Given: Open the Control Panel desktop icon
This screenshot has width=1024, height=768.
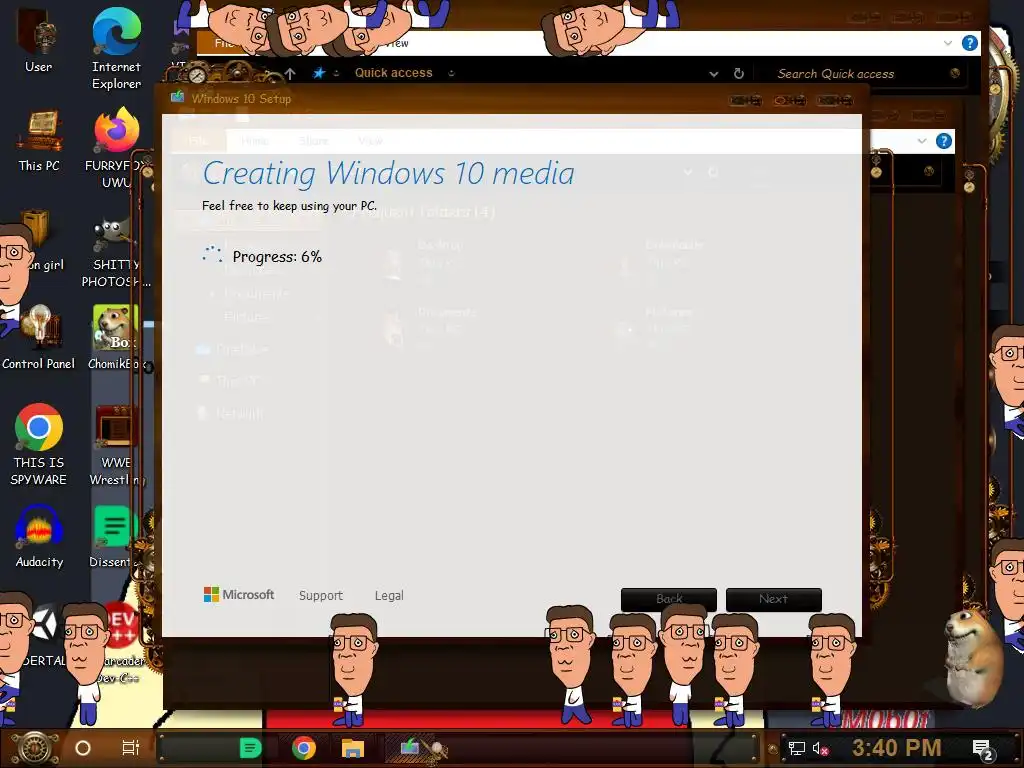Looking at the screenshot, I should [39, 338].
